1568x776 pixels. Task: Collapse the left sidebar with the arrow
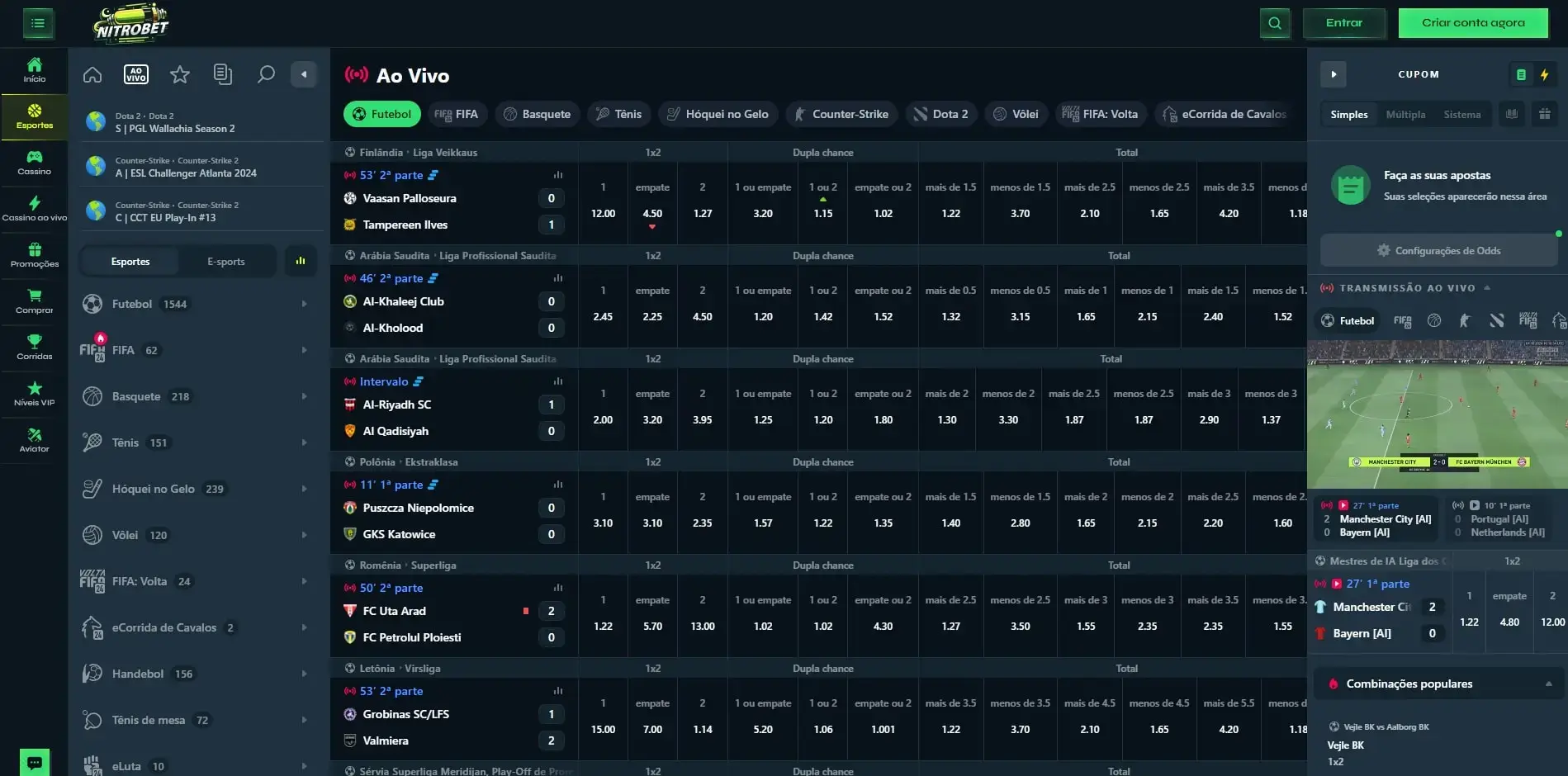click(303, 73)
